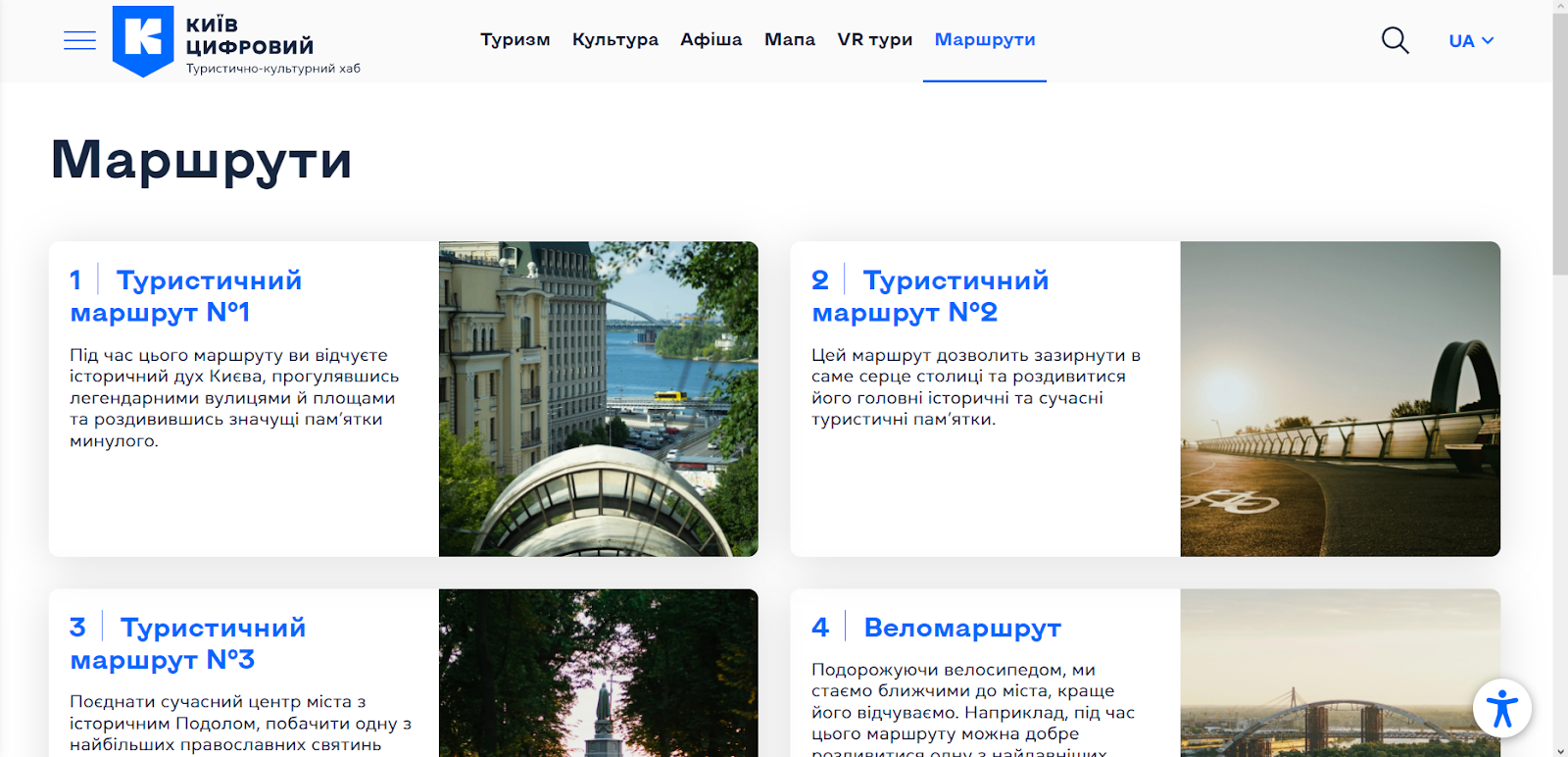Go to the Афіша section
Viewport: 1568px width, 757px height.
[x=711, y=40]
